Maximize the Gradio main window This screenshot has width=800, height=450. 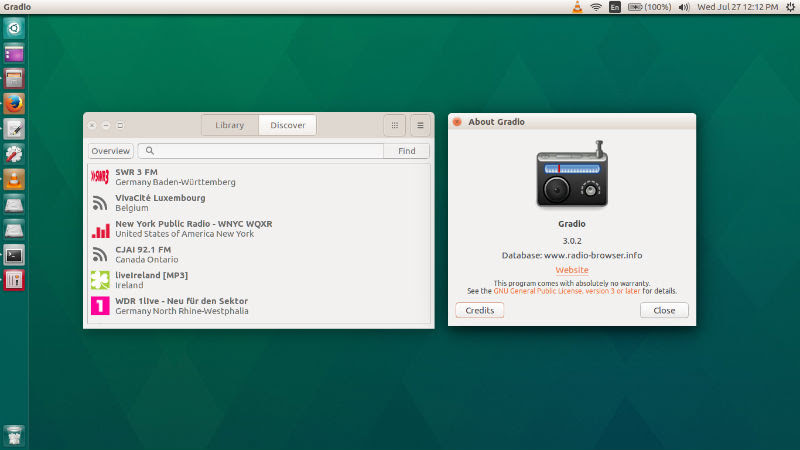click(120, 125)
